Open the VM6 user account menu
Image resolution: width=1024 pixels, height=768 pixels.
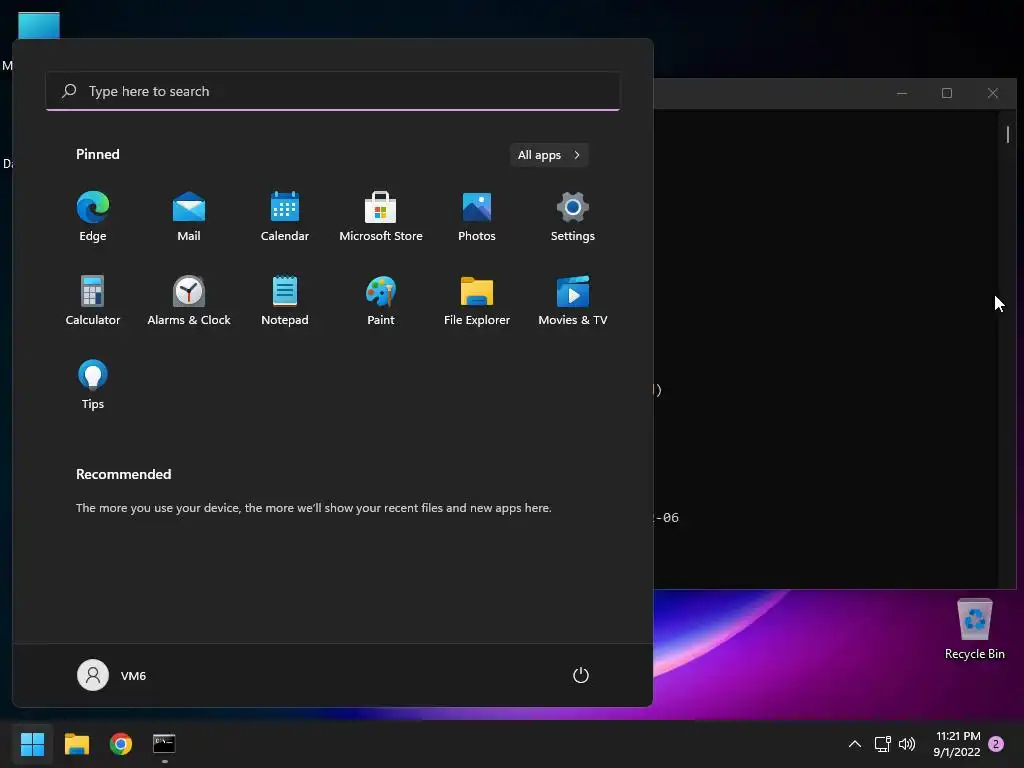[x=112, y=675]
